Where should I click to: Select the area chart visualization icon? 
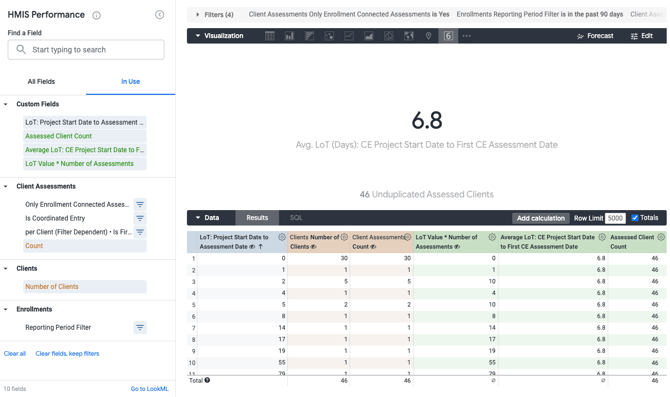(x=369, y=36)
